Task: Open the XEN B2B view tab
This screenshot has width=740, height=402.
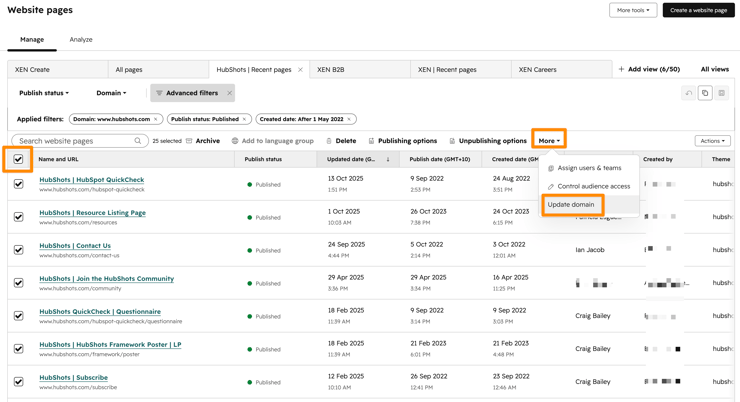Action: (x=360, y=69)
